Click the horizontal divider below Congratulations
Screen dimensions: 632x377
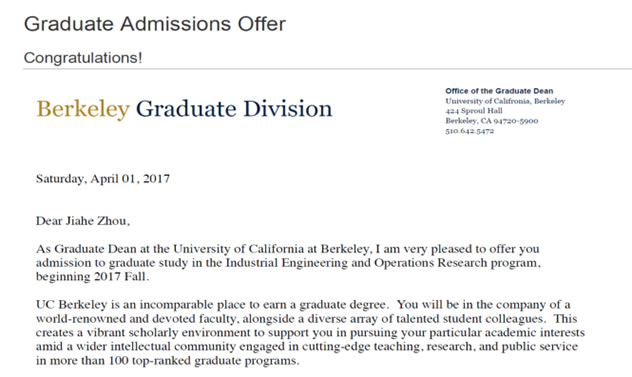(328, 69)
